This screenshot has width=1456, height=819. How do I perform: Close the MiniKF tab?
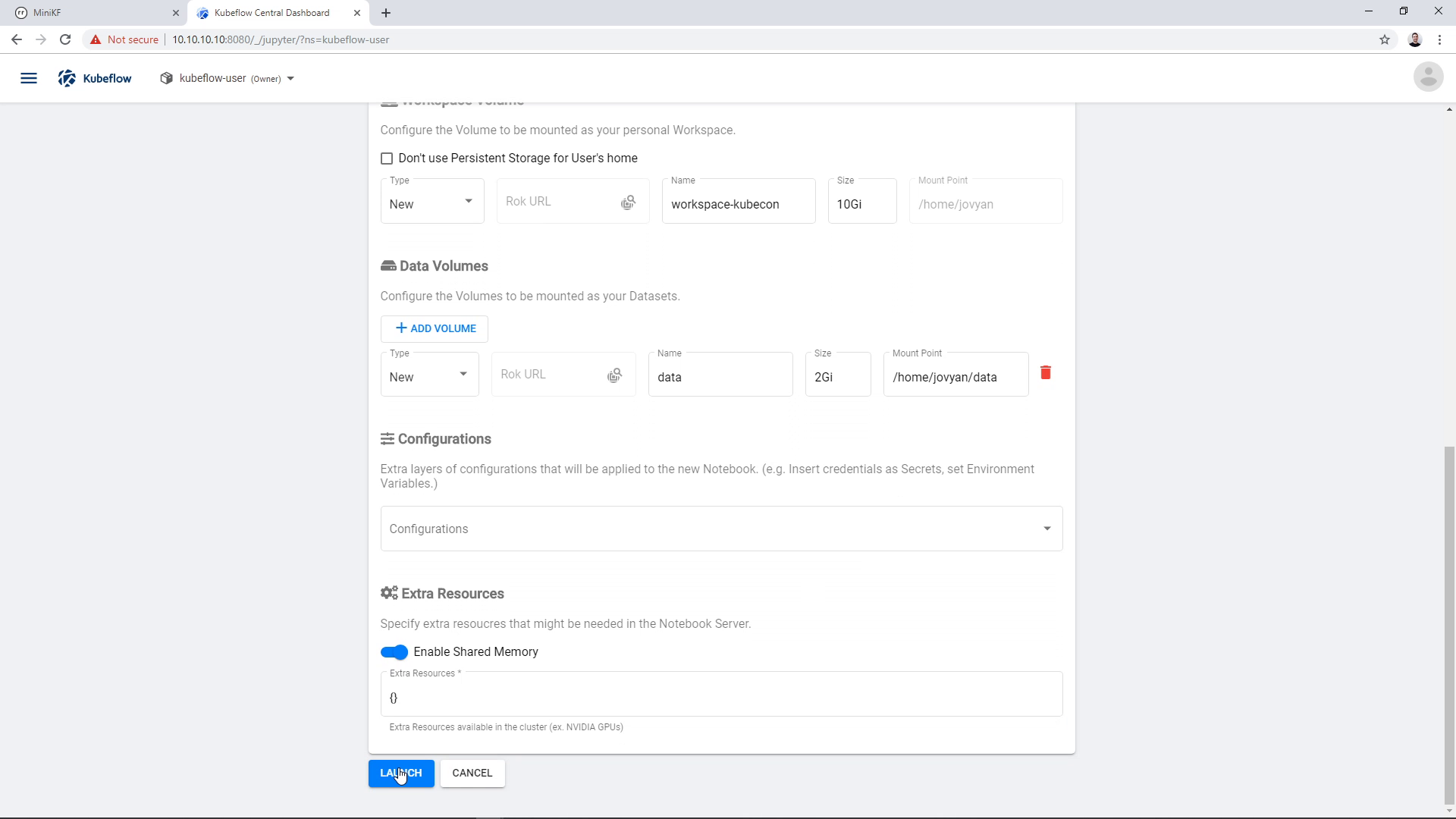pyautogui.click(x=175, y=13)
